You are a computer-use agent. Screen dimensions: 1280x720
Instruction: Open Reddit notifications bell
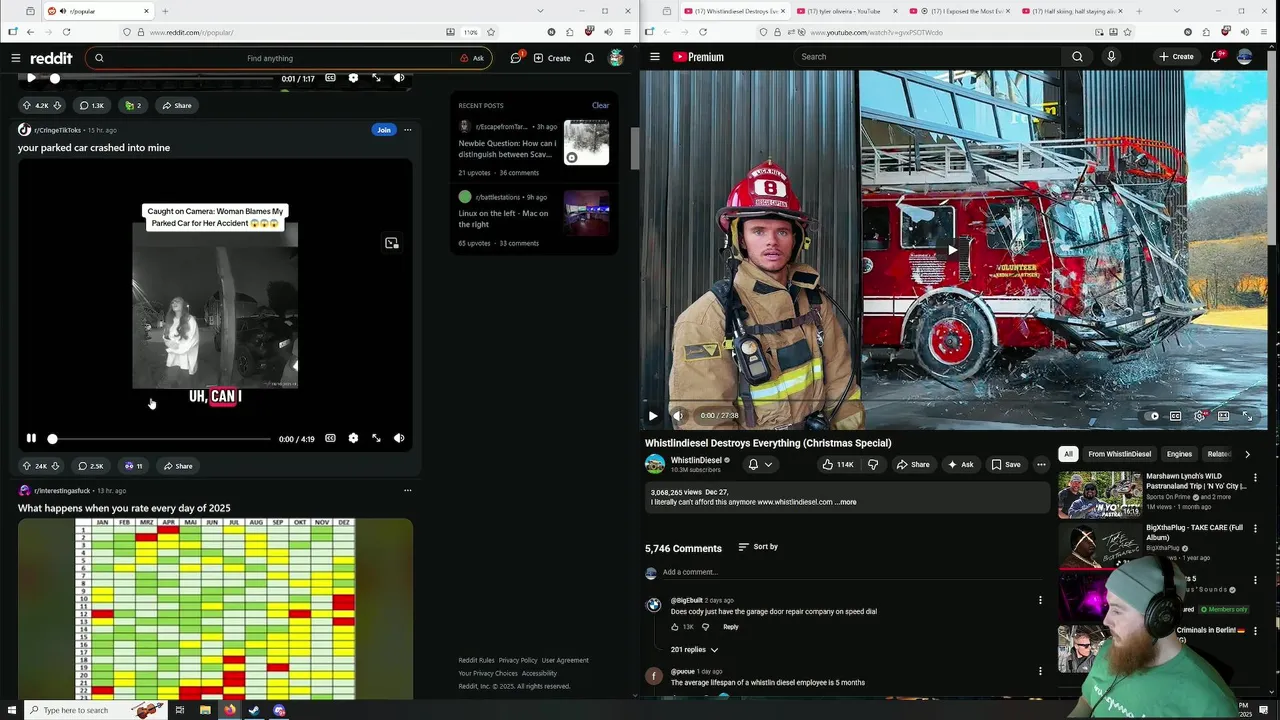(x=589, y=58)
